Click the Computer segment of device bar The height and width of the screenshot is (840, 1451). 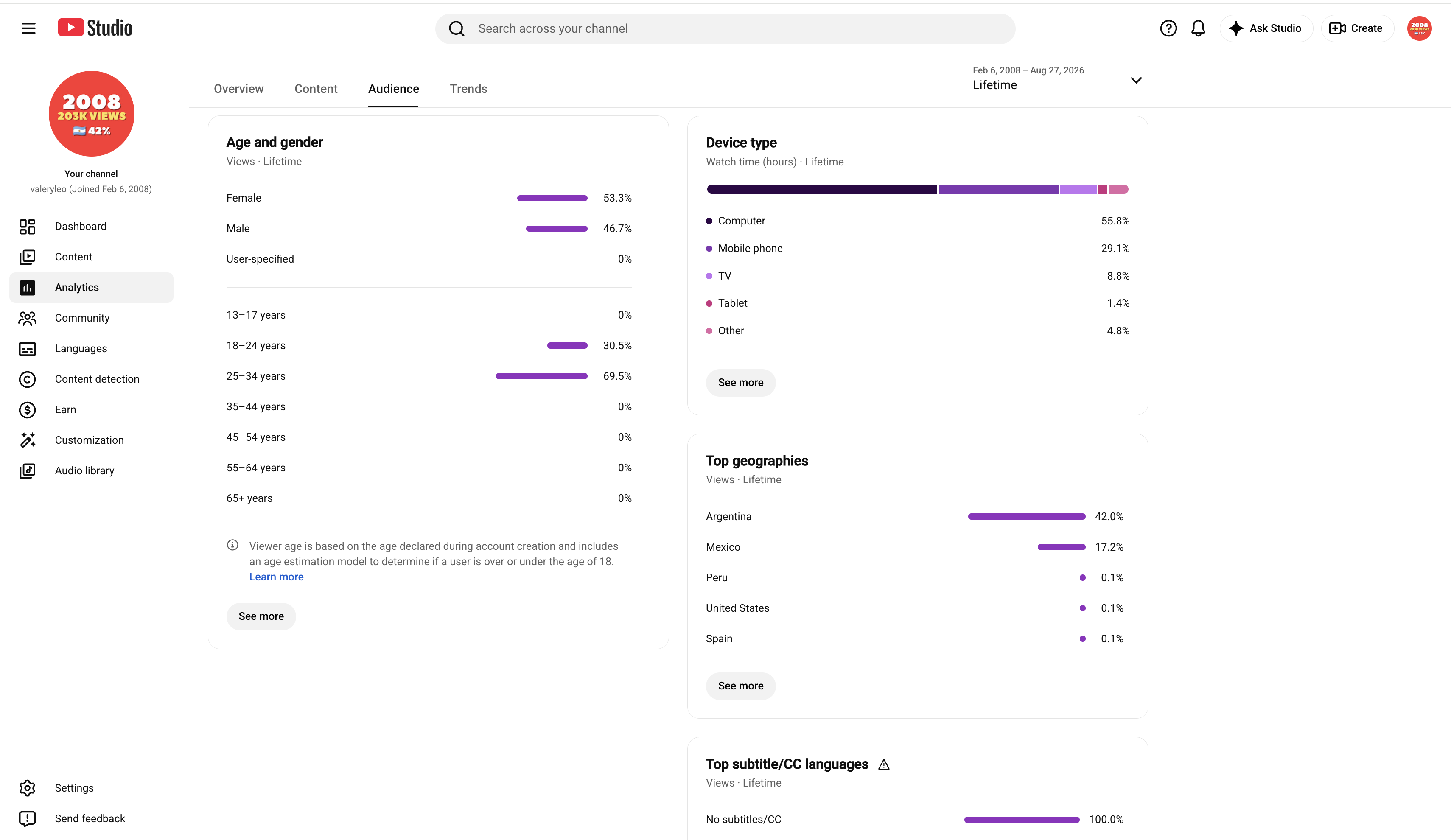[x=822, y=189]
